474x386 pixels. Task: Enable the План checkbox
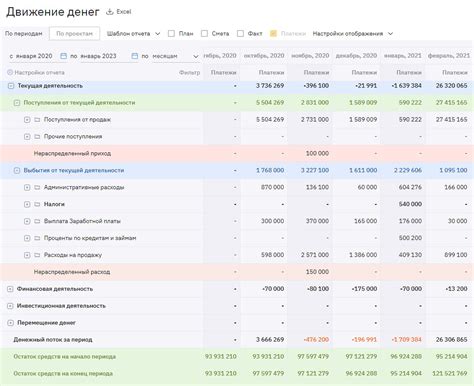pyautogui.click(x=171, y=33)
